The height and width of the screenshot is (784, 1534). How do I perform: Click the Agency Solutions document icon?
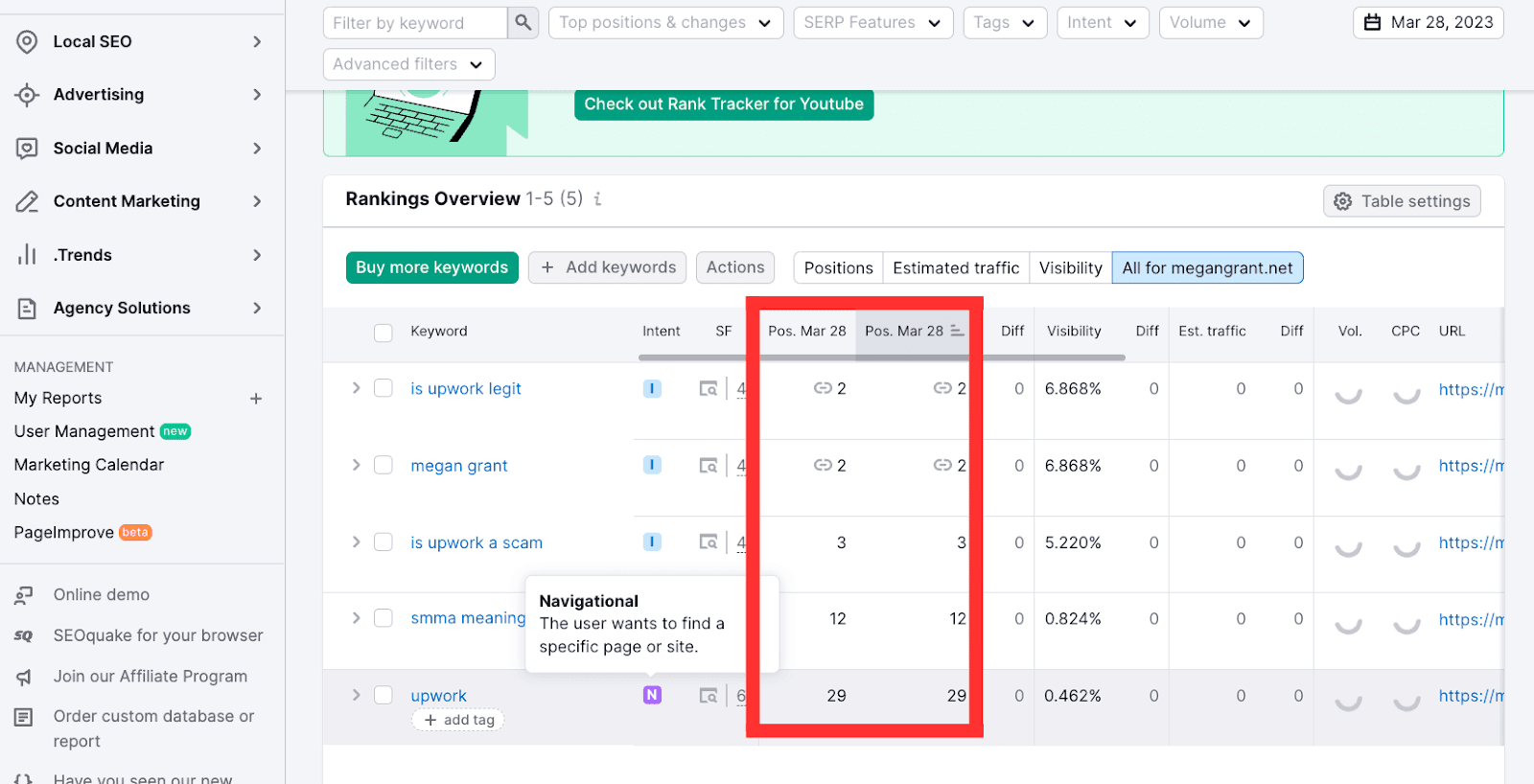click(x=27, y=308)
